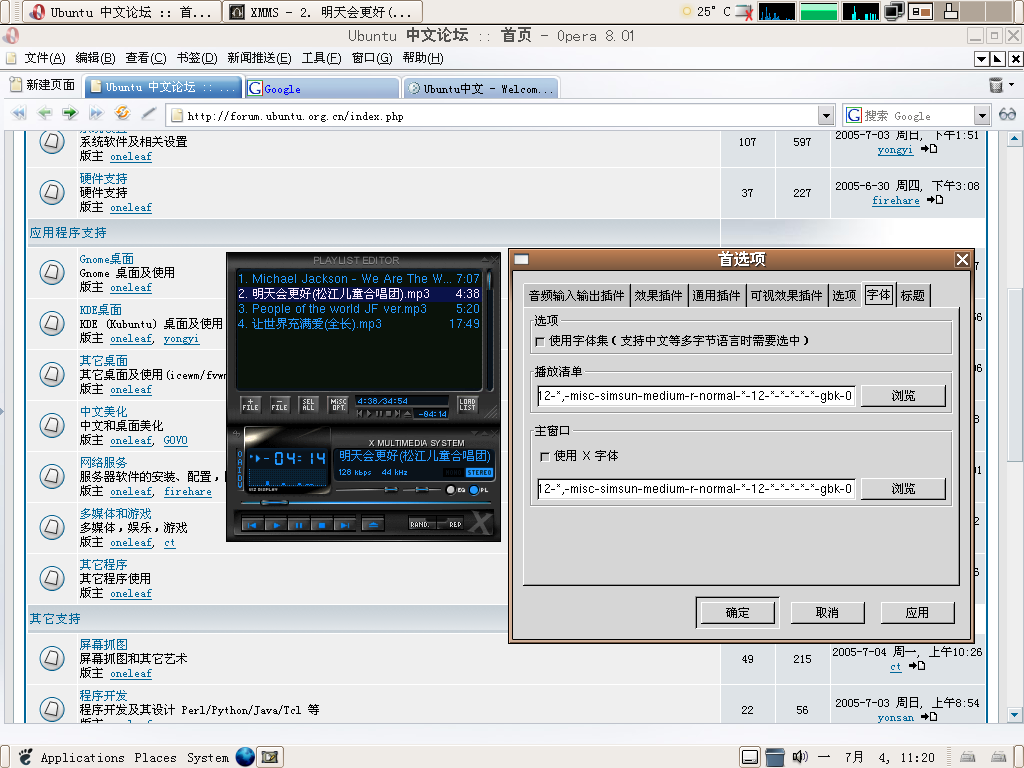Click the glasses view icon in Opera
This screenshot has height=768, width=1024.
[1007, 114]
